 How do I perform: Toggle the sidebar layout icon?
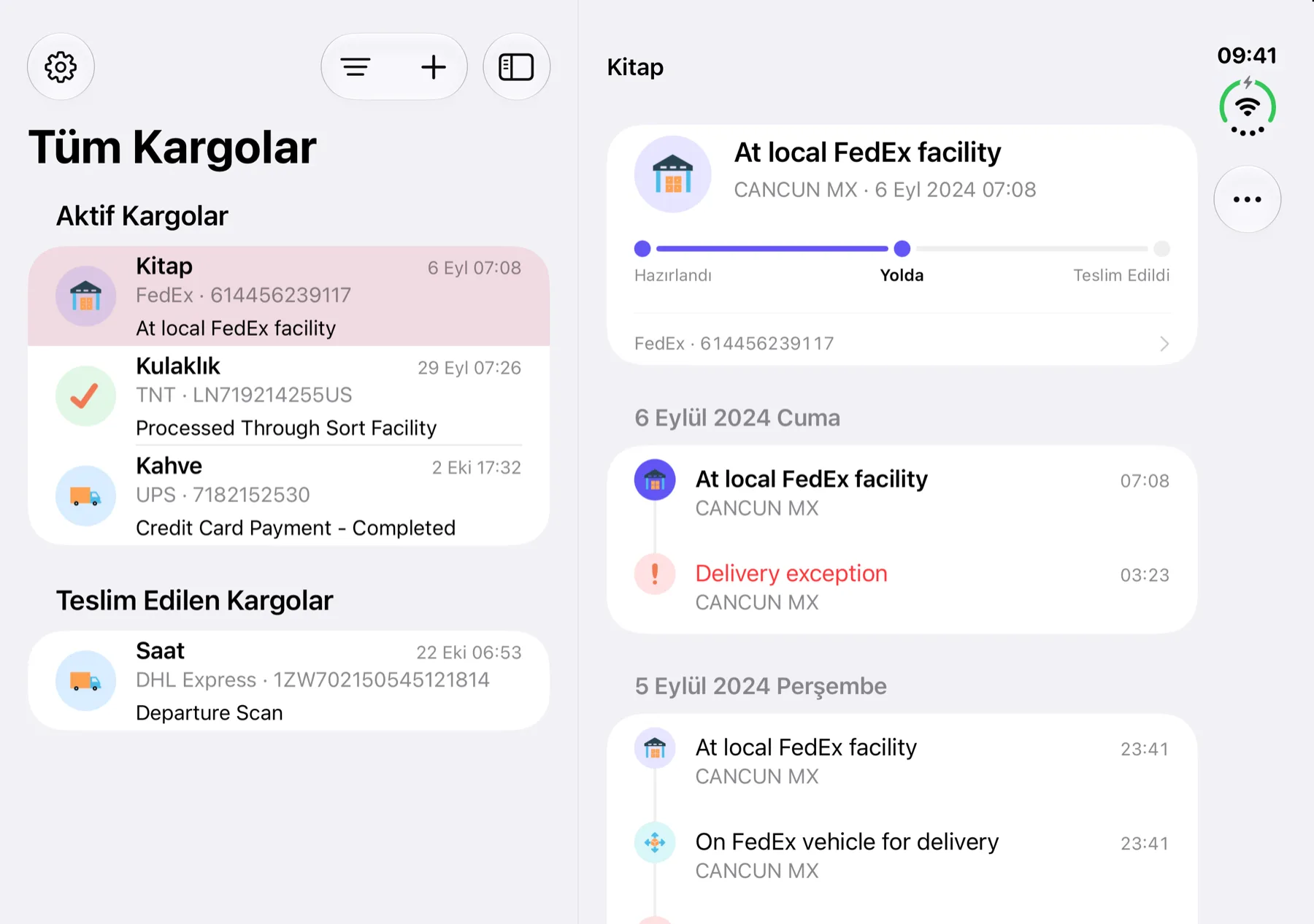click(516, 67)
